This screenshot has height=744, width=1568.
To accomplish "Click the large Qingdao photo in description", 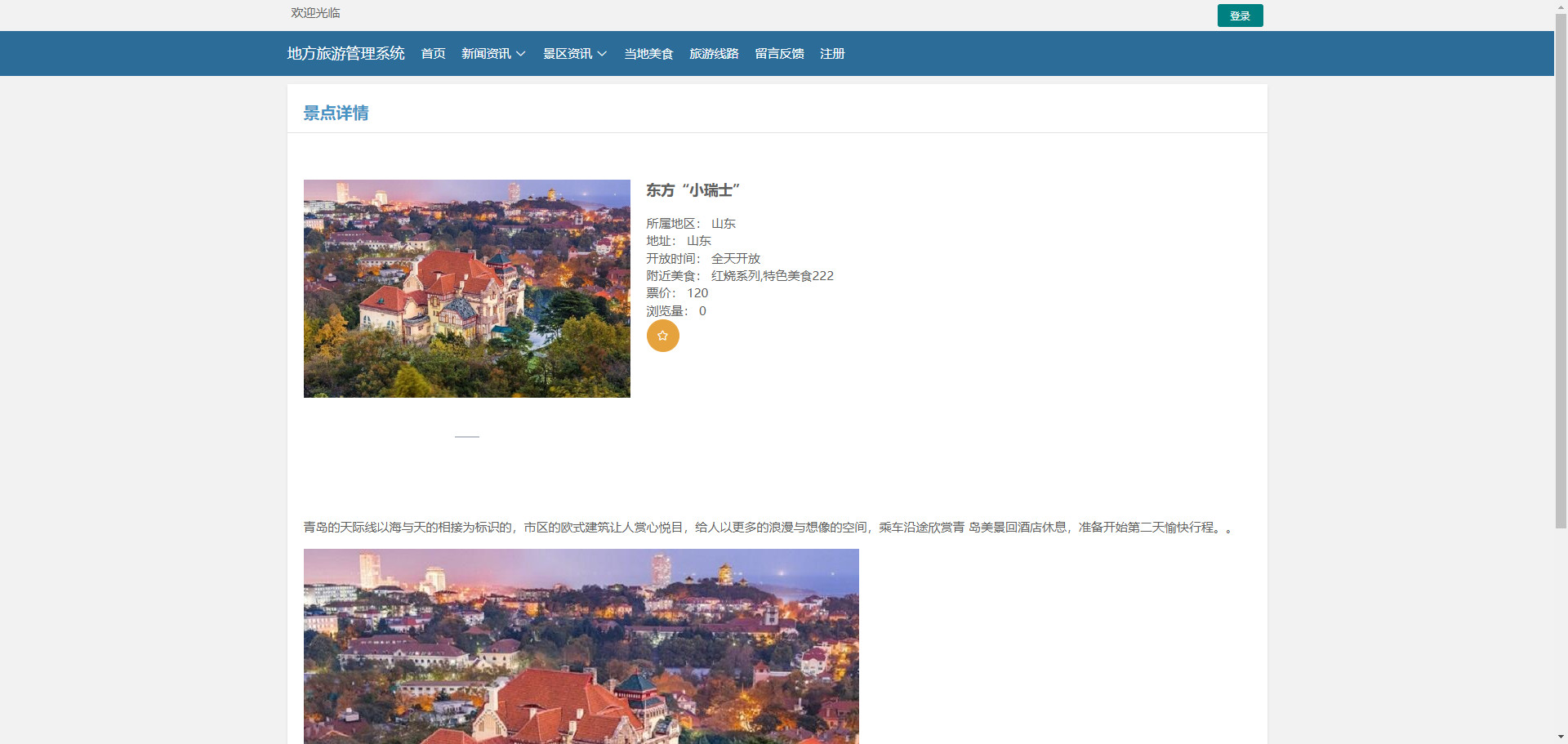I will 581,646.
